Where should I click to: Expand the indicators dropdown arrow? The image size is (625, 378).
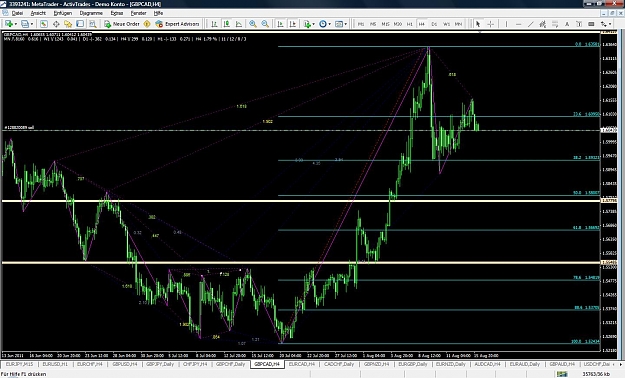tap(313, 24)
